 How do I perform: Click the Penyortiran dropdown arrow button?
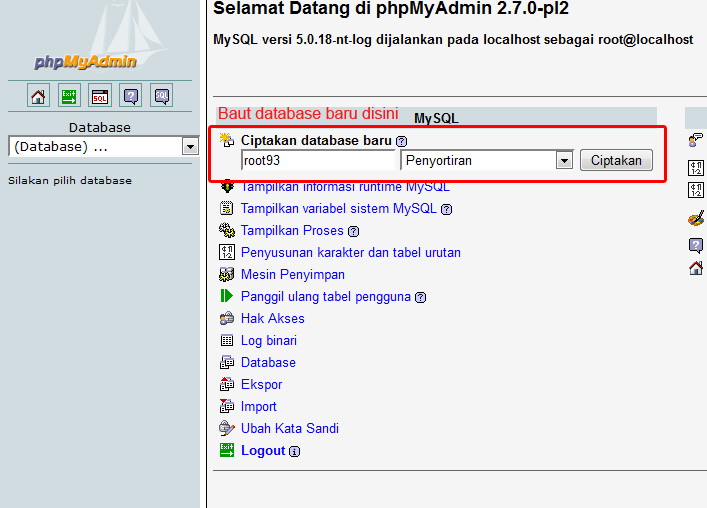pyautogui.click(x=564, y=160)
